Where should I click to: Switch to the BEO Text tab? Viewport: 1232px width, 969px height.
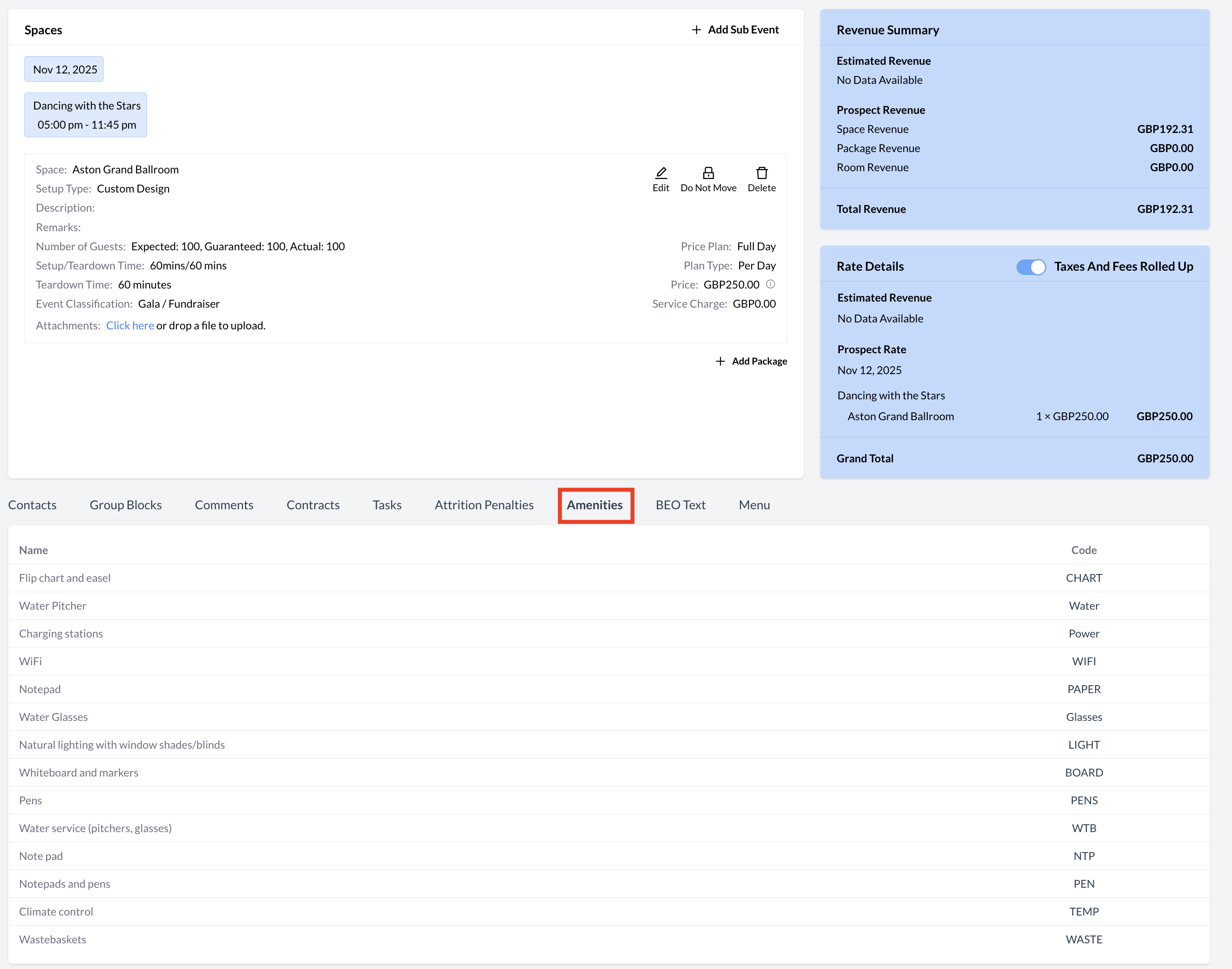tap(680, 504)
